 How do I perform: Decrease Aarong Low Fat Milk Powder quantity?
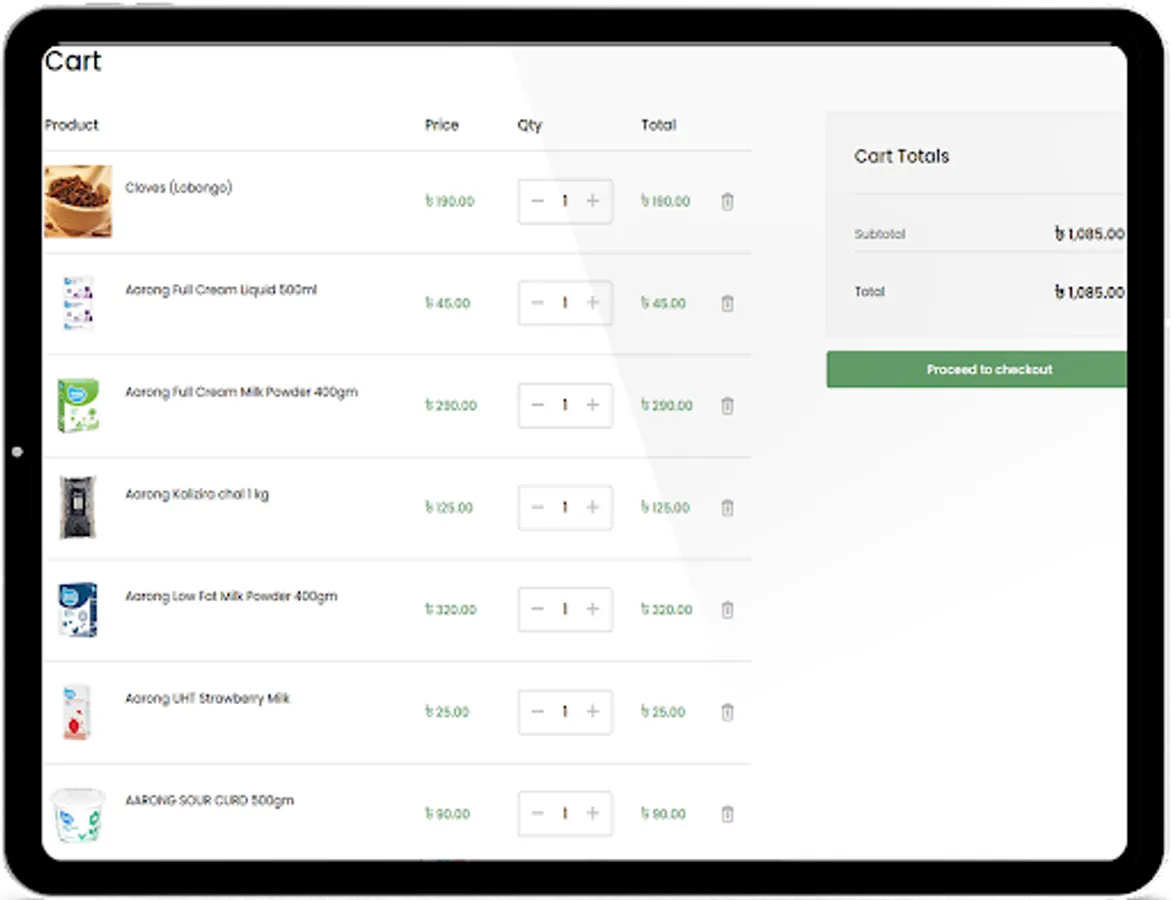[537, 609]
